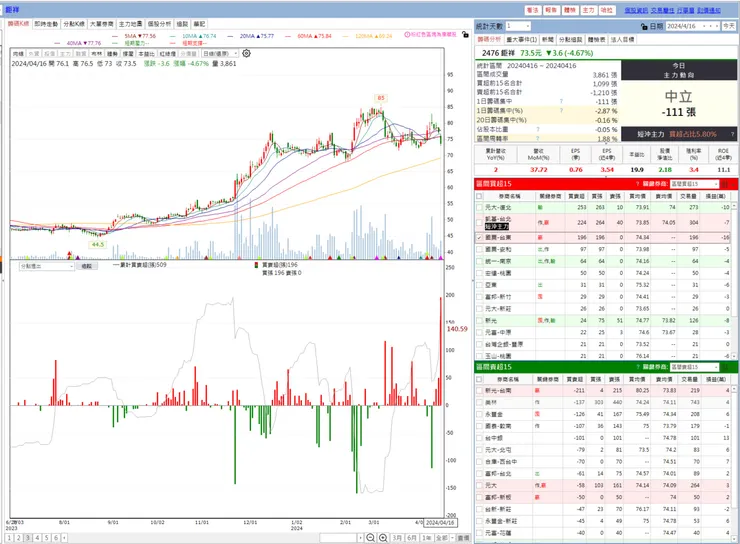This screenshot has width=740, height=544.
Task: Set chart range with 3月 button
Action: pyautogui.click(x=397, y=538)
